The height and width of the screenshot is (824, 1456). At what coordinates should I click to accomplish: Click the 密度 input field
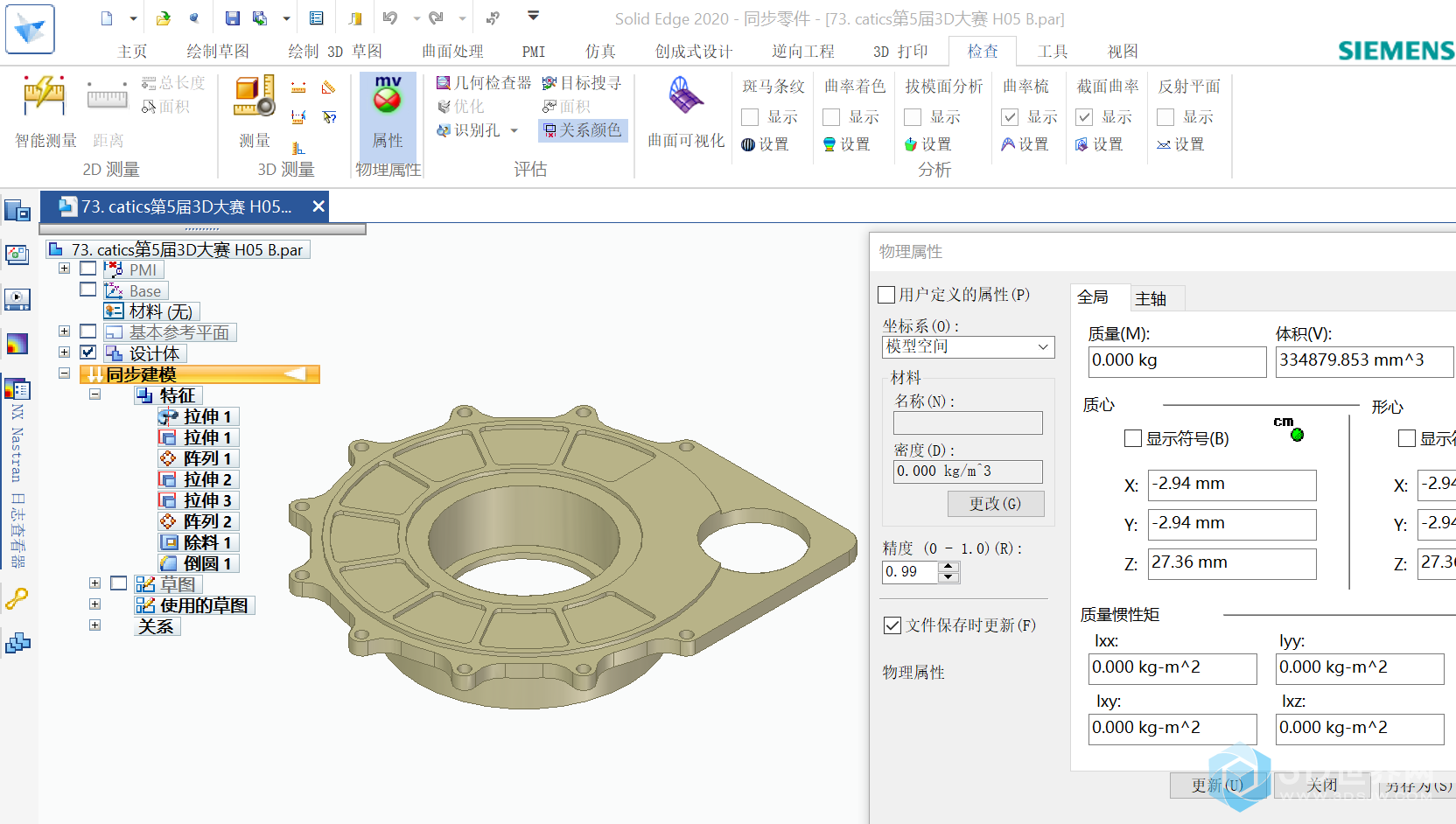click(968, 471)
